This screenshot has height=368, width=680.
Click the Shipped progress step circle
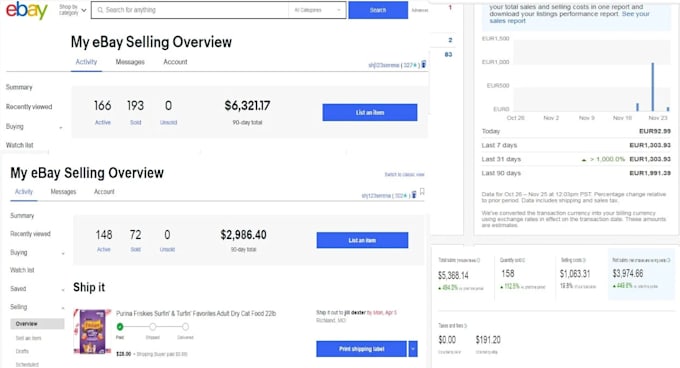click(x=153, y=326)
